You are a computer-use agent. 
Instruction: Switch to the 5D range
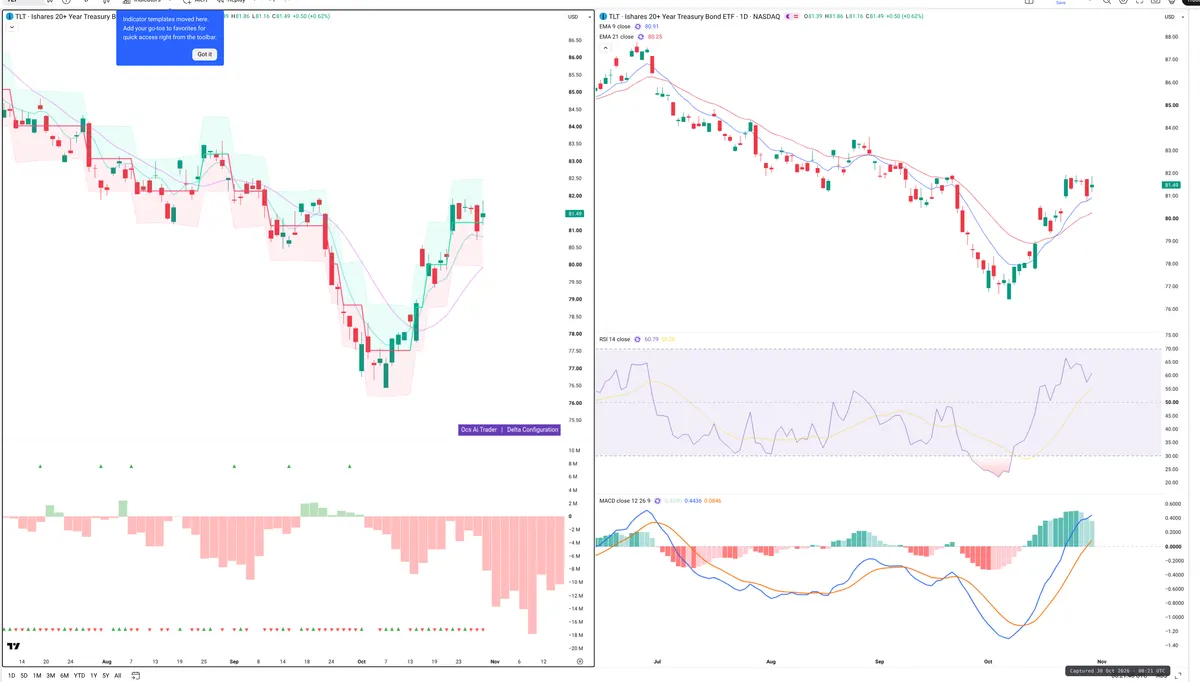point(24,676)
